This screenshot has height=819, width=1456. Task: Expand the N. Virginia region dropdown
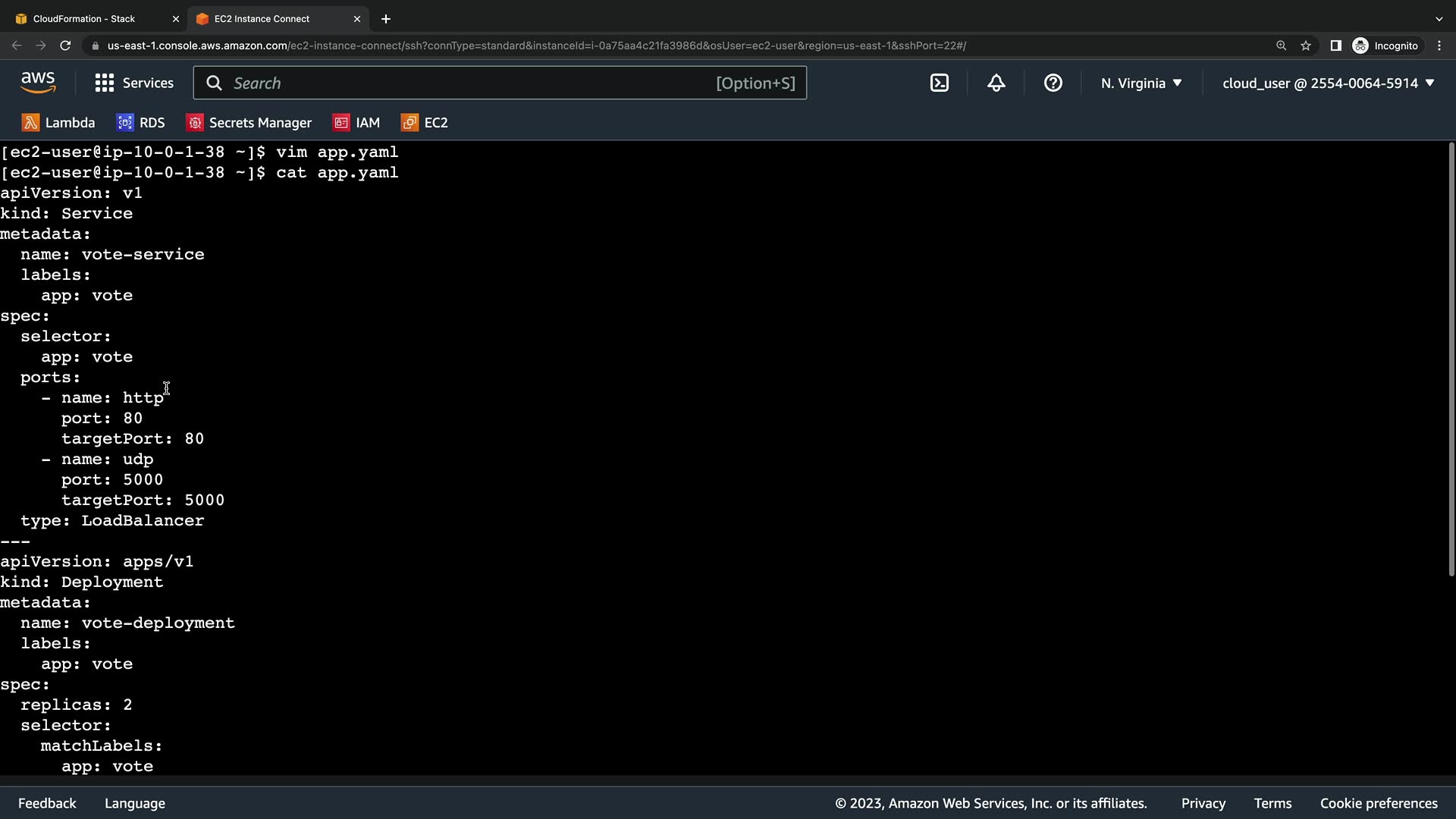coord(1141,83)
